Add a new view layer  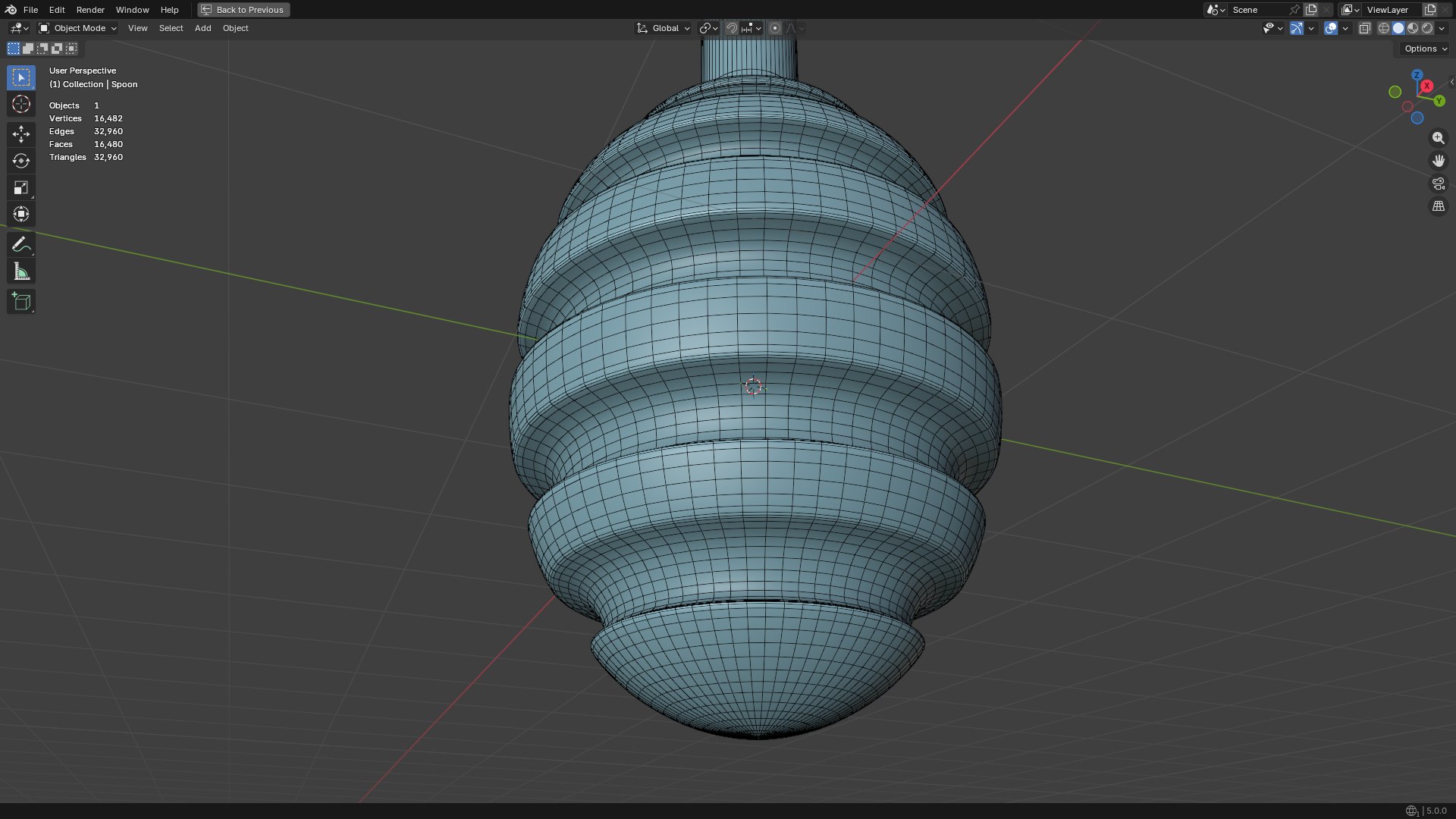click(x=1430, y=10)
